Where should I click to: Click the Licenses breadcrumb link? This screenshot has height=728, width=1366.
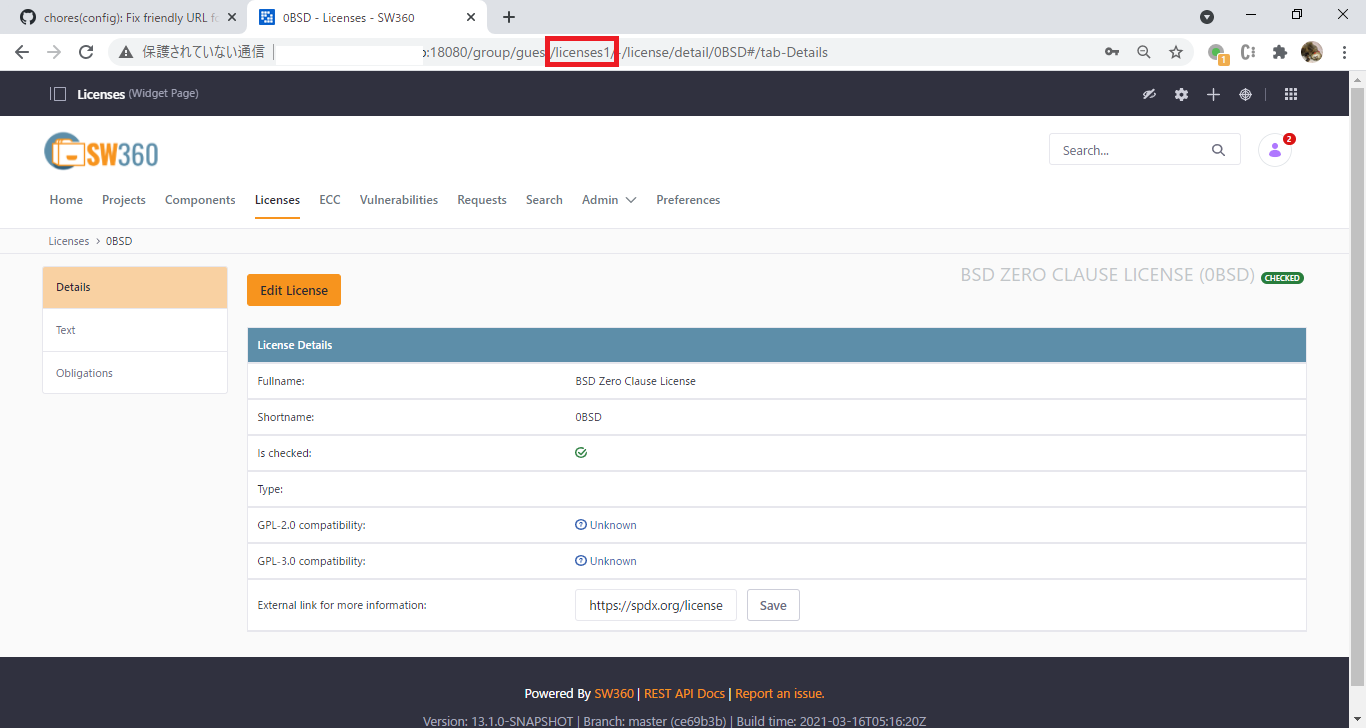(x=69, y=241)
